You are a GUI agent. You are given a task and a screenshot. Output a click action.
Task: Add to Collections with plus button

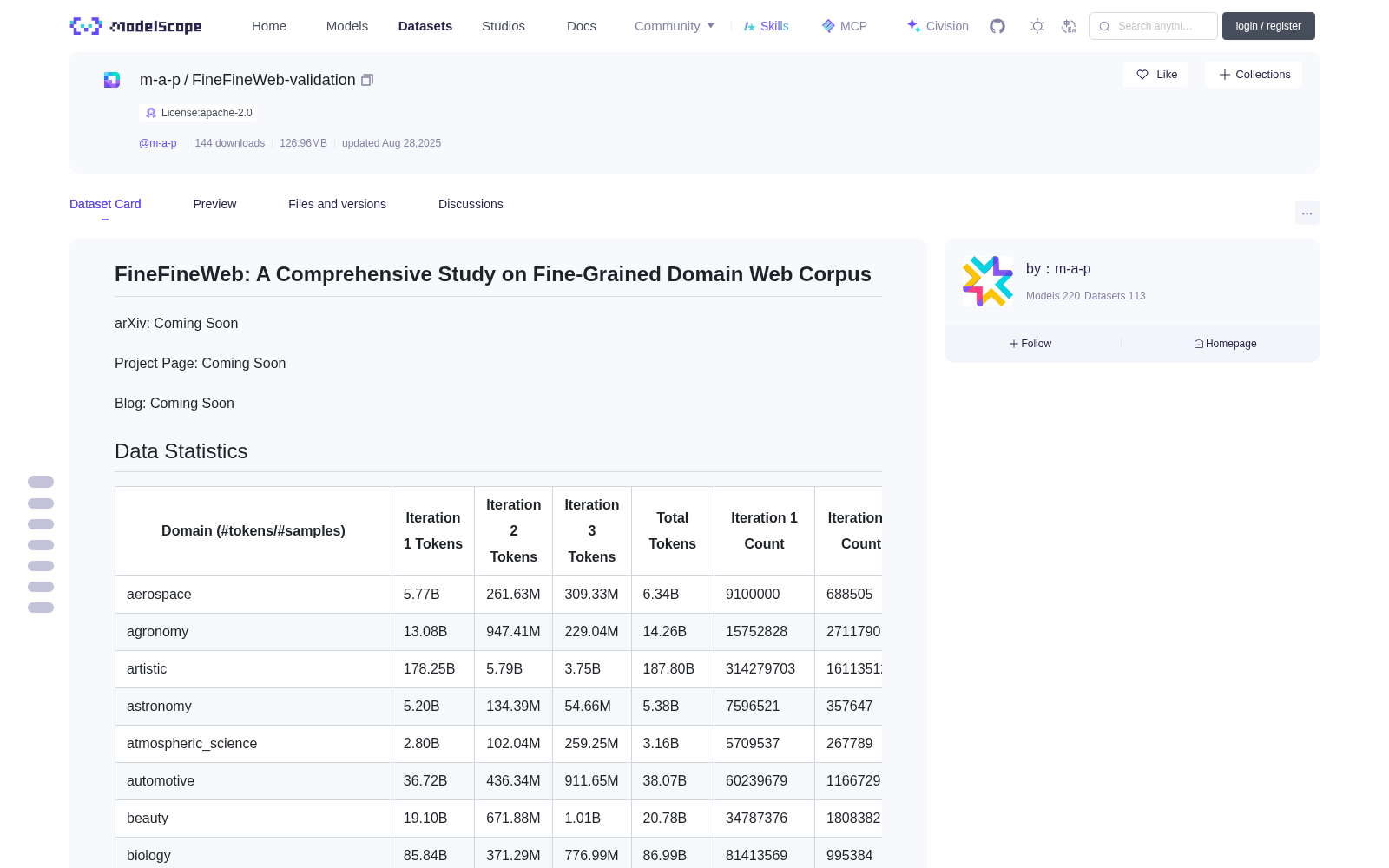point(1254,75)
